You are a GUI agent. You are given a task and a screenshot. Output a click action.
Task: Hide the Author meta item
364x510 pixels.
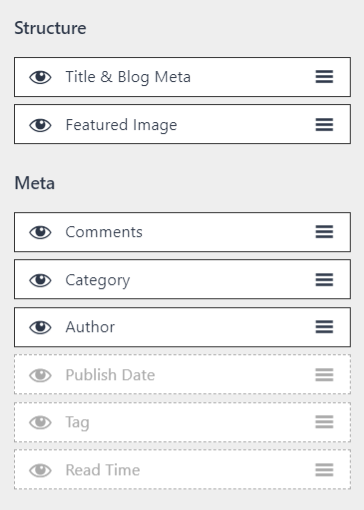pyautogui.click(x=40, y=327)
